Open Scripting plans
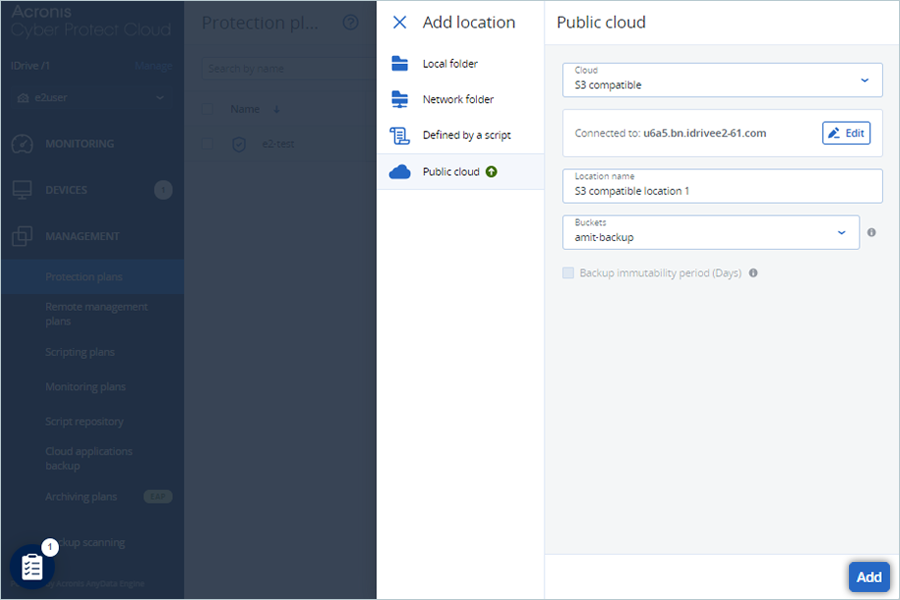The height and width of the screenshot is (600, 900). [80, 352]
